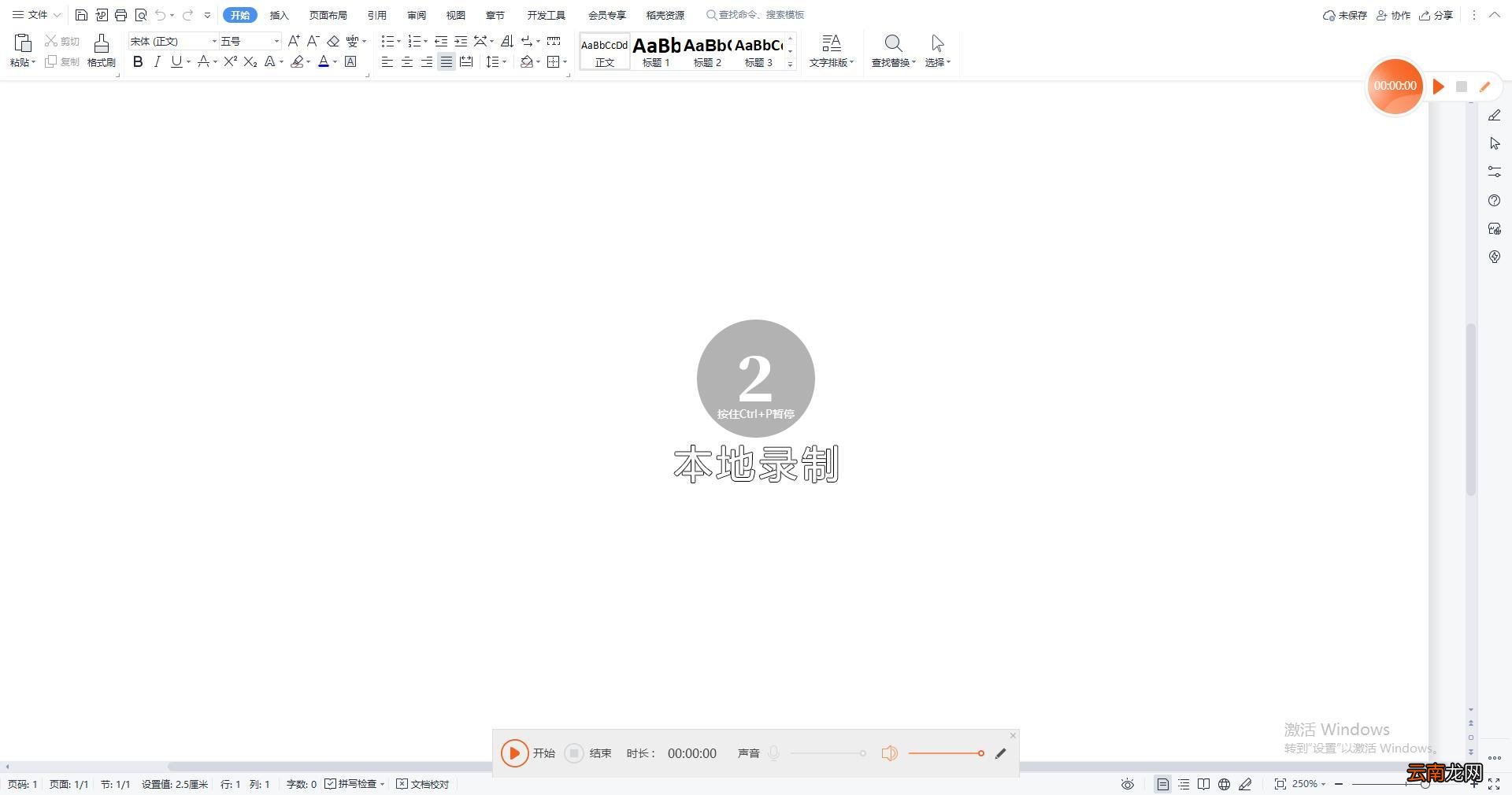Apply the 标题 1 heading style
1512x795 pixels.
pos(656,51)
